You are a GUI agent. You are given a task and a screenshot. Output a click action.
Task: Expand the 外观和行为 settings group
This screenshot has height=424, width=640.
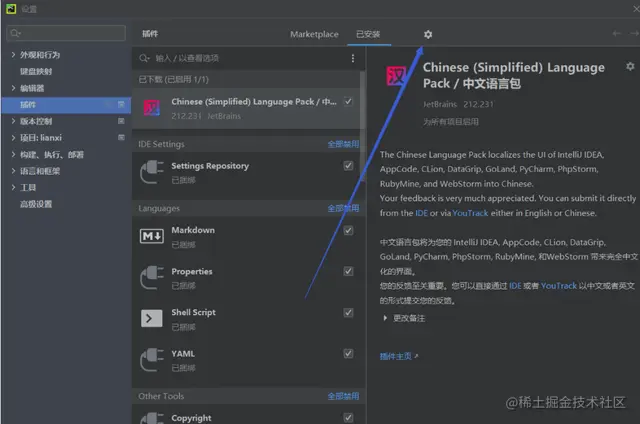13,55
